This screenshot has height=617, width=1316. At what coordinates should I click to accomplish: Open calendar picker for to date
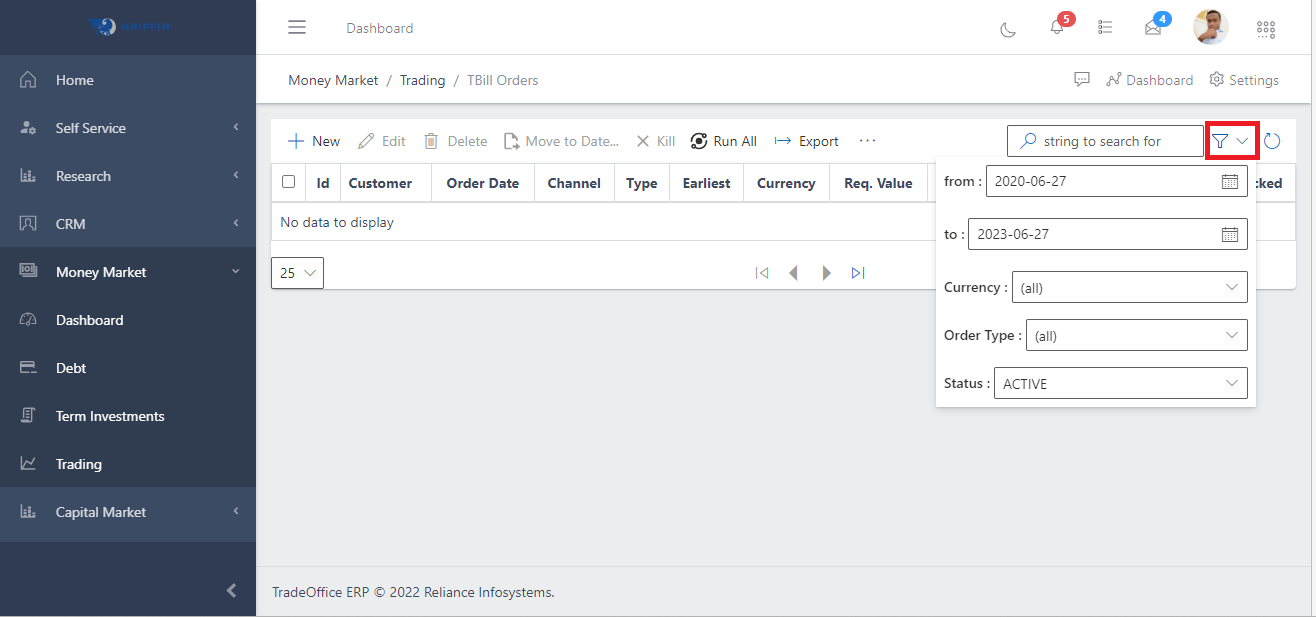click(1230, 235)
